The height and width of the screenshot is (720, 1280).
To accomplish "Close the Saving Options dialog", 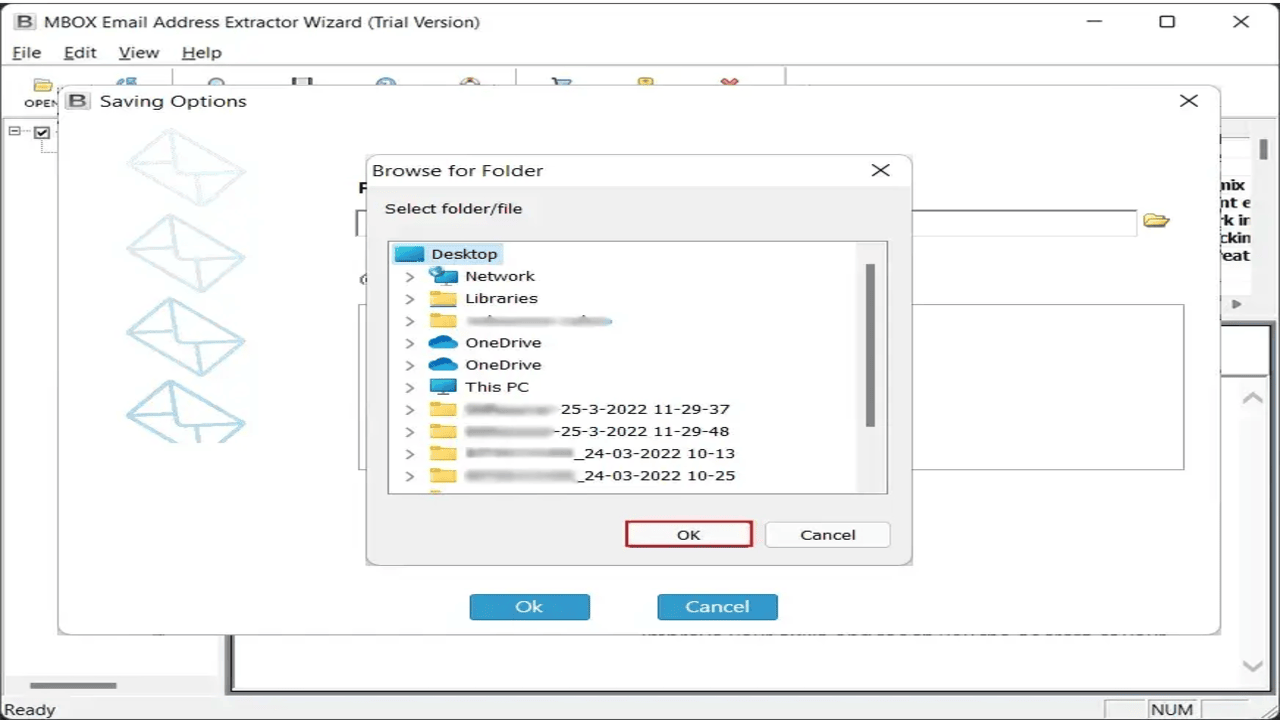I will coord(1188,100).
